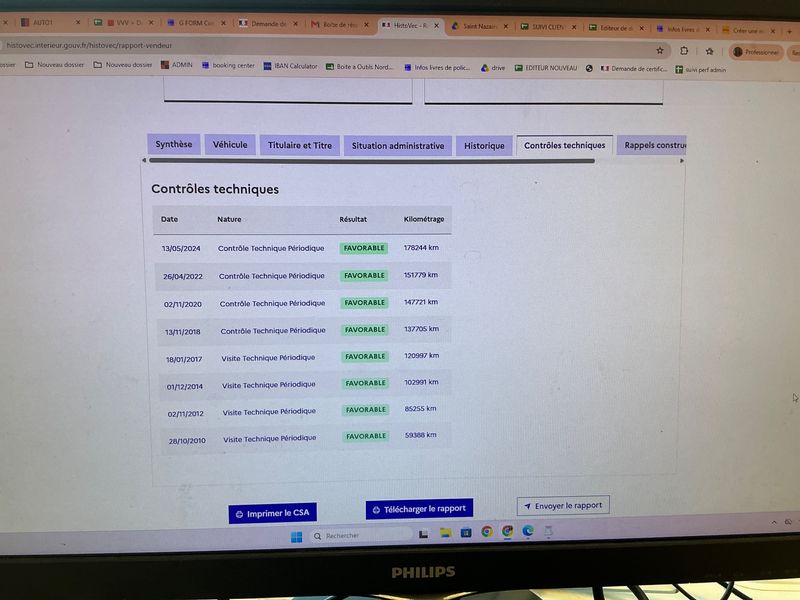Open the suivi perf admin bookmark
800x600 pixels.
[701, 69]
